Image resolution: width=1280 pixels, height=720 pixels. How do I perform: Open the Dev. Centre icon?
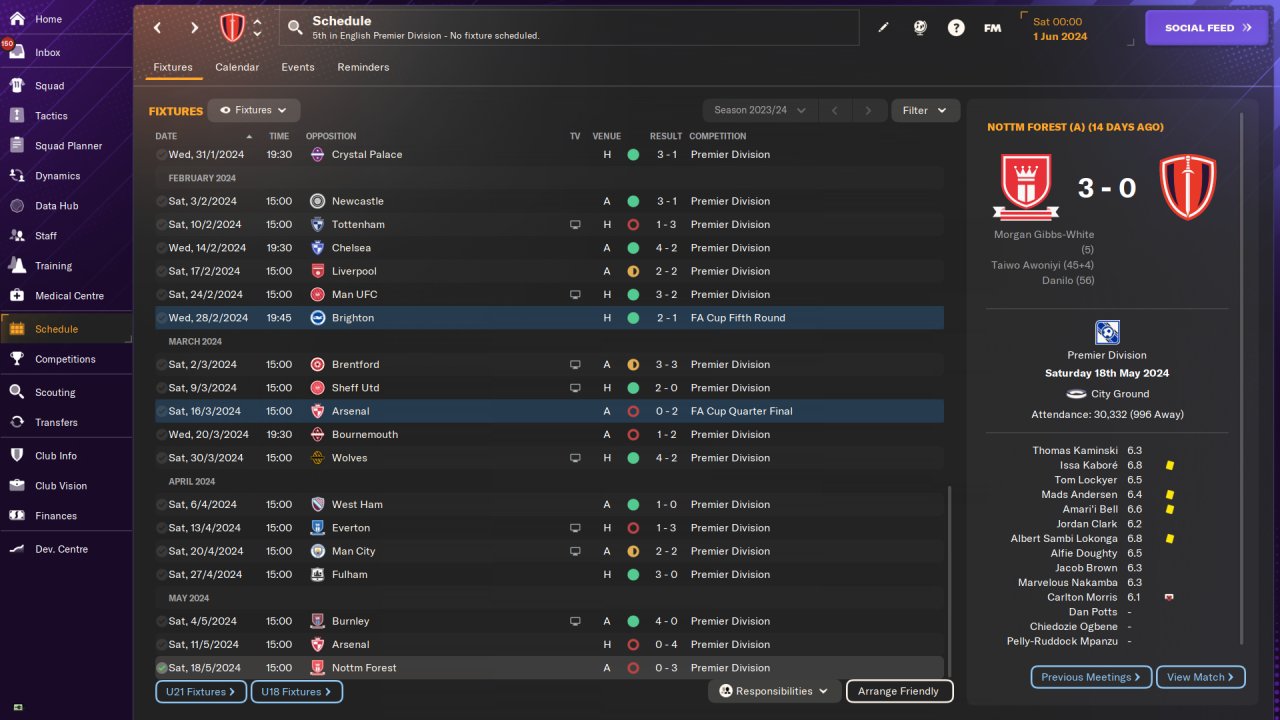(17, 549)
